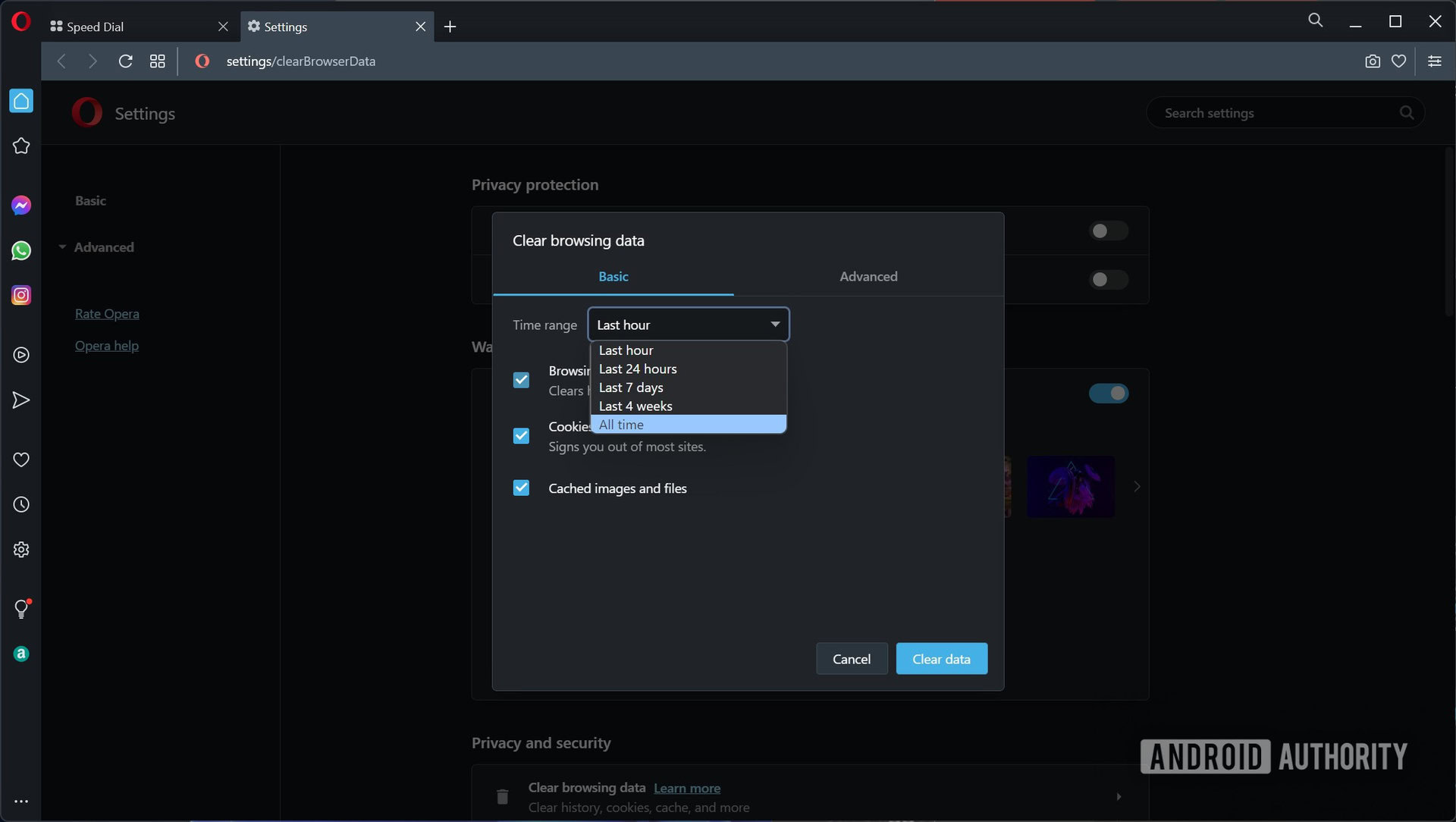Take a snapshot with the camera icon
This screenshot has height=822, width=1456.
point(1373,61)
